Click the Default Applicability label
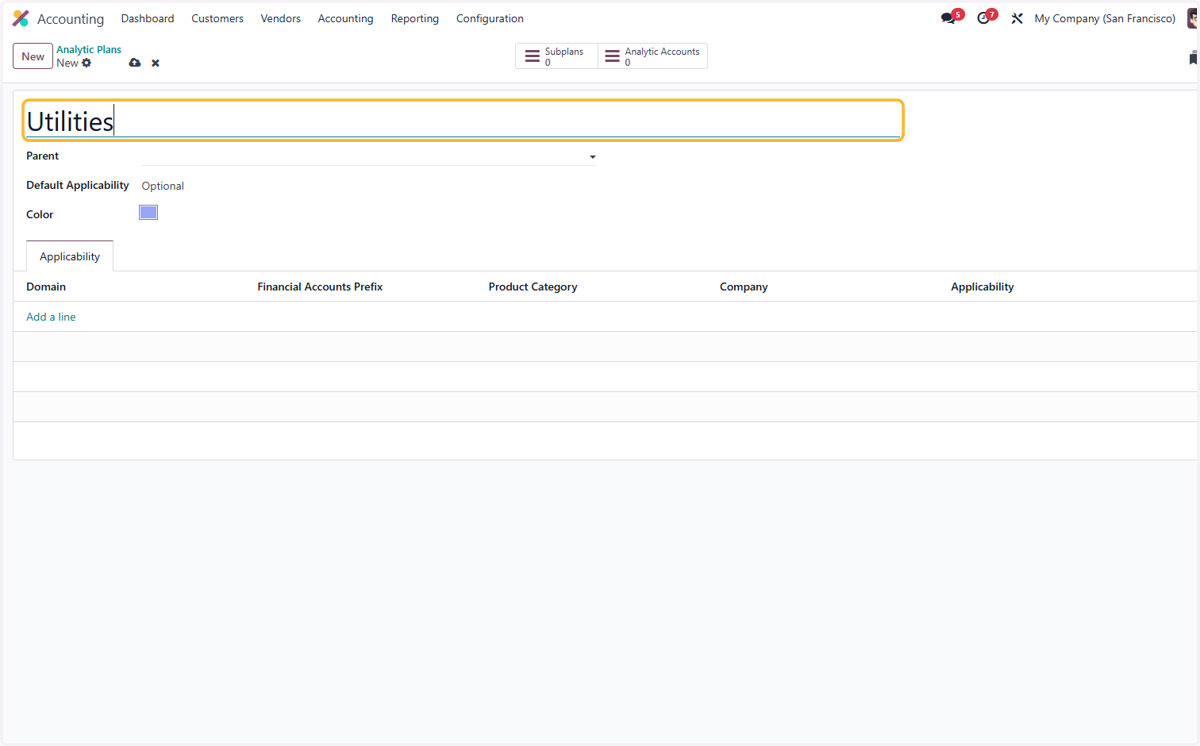1200x746 pixels. point(78,185)
